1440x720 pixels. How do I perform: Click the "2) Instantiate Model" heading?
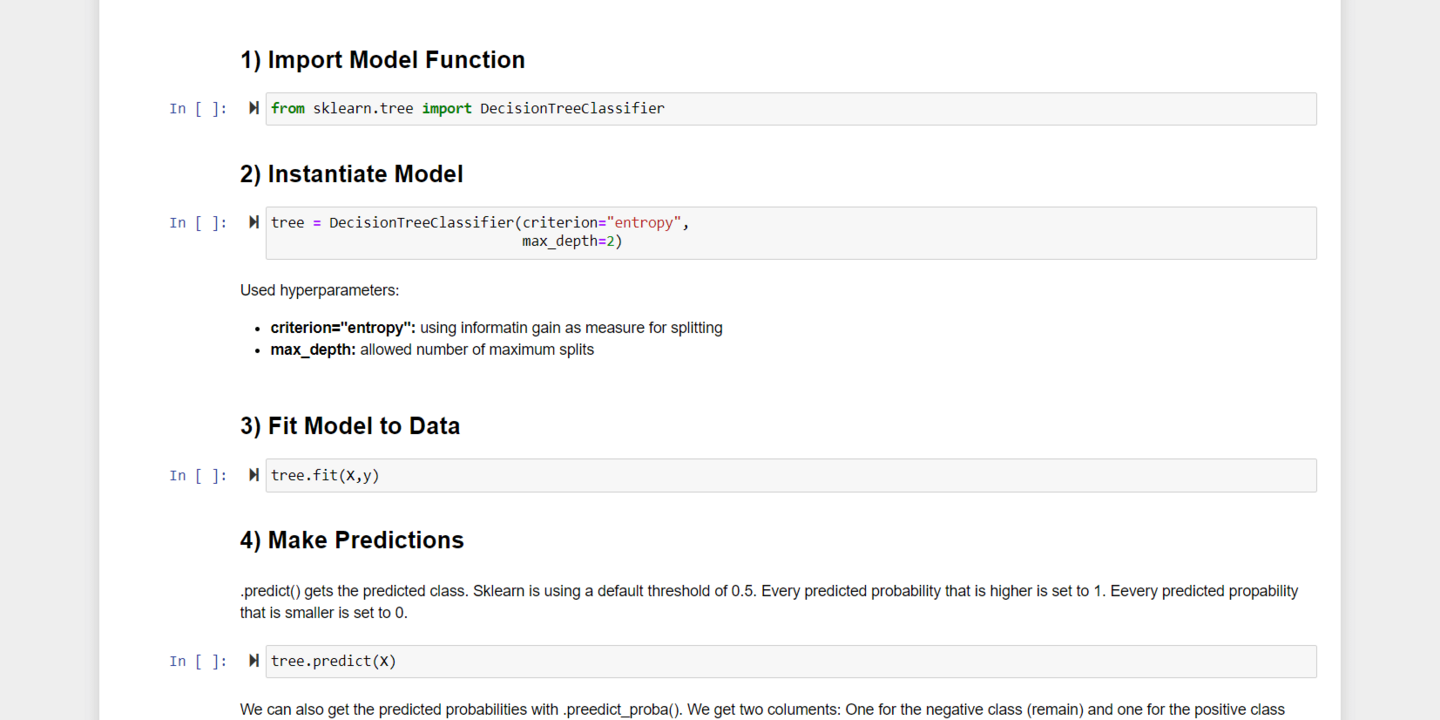point(351,174)
